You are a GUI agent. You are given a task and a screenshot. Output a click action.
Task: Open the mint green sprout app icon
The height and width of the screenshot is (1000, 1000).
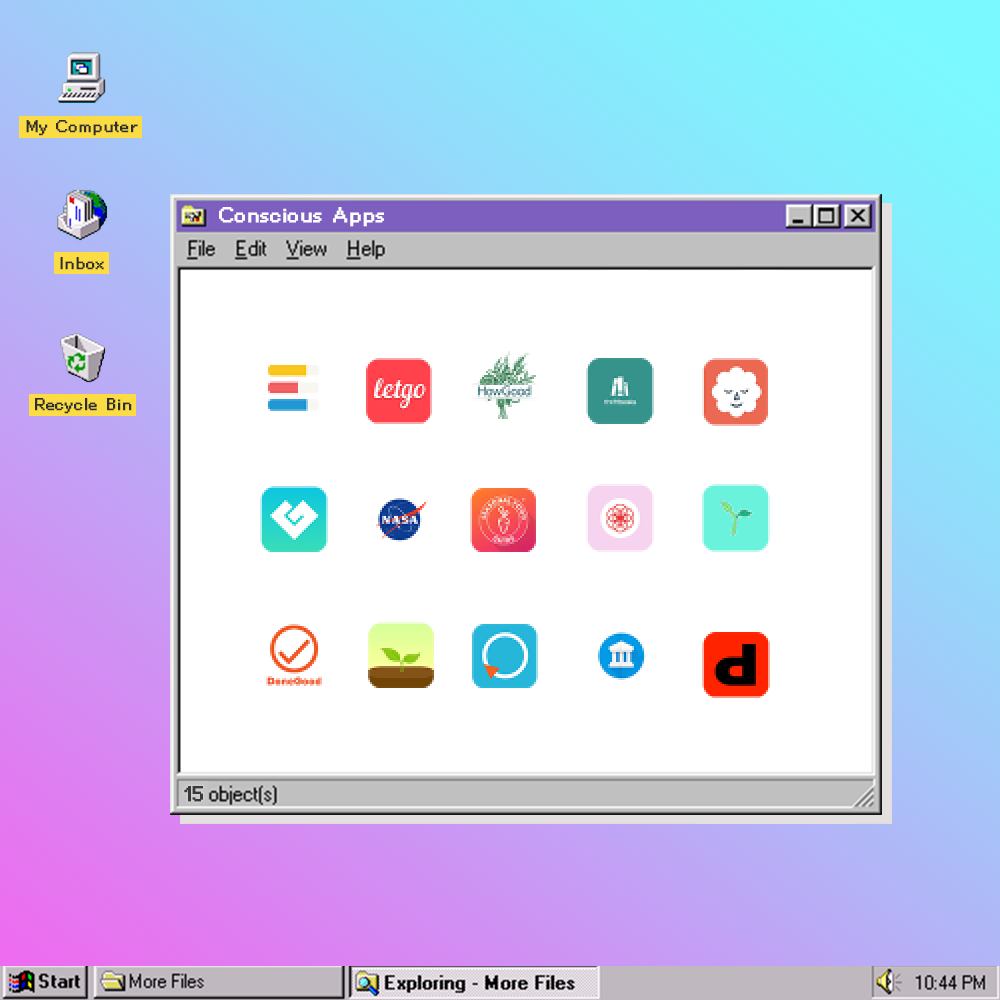click(735, 517)
